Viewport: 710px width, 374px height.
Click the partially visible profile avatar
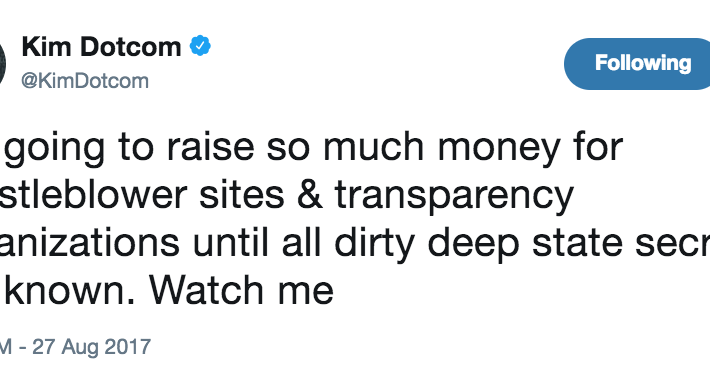pos(2,64)
